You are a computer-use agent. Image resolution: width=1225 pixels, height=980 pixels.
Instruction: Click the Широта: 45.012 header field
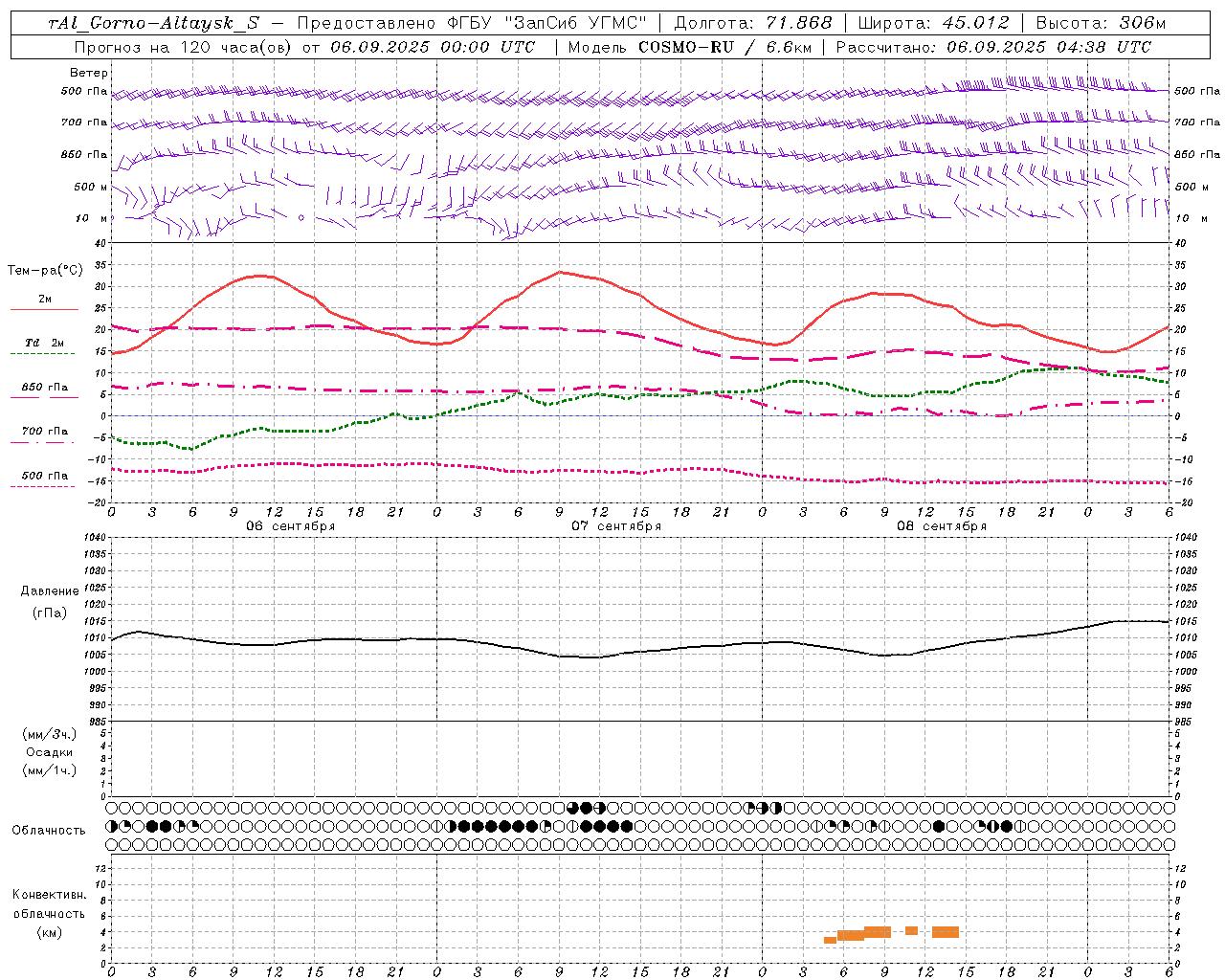tap(933, 23)
